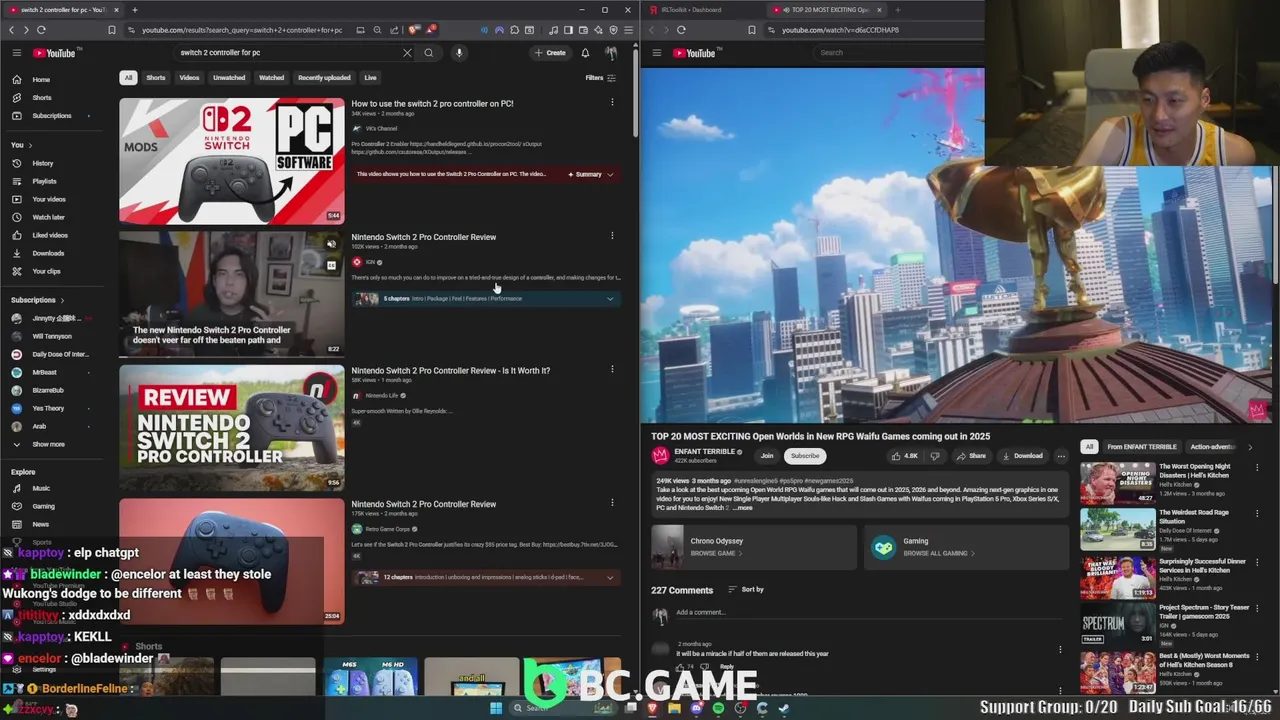Open the comments 'Sort by' dropdown
The height and width of the screenshot is (720, 1280).
click(746, 590)
